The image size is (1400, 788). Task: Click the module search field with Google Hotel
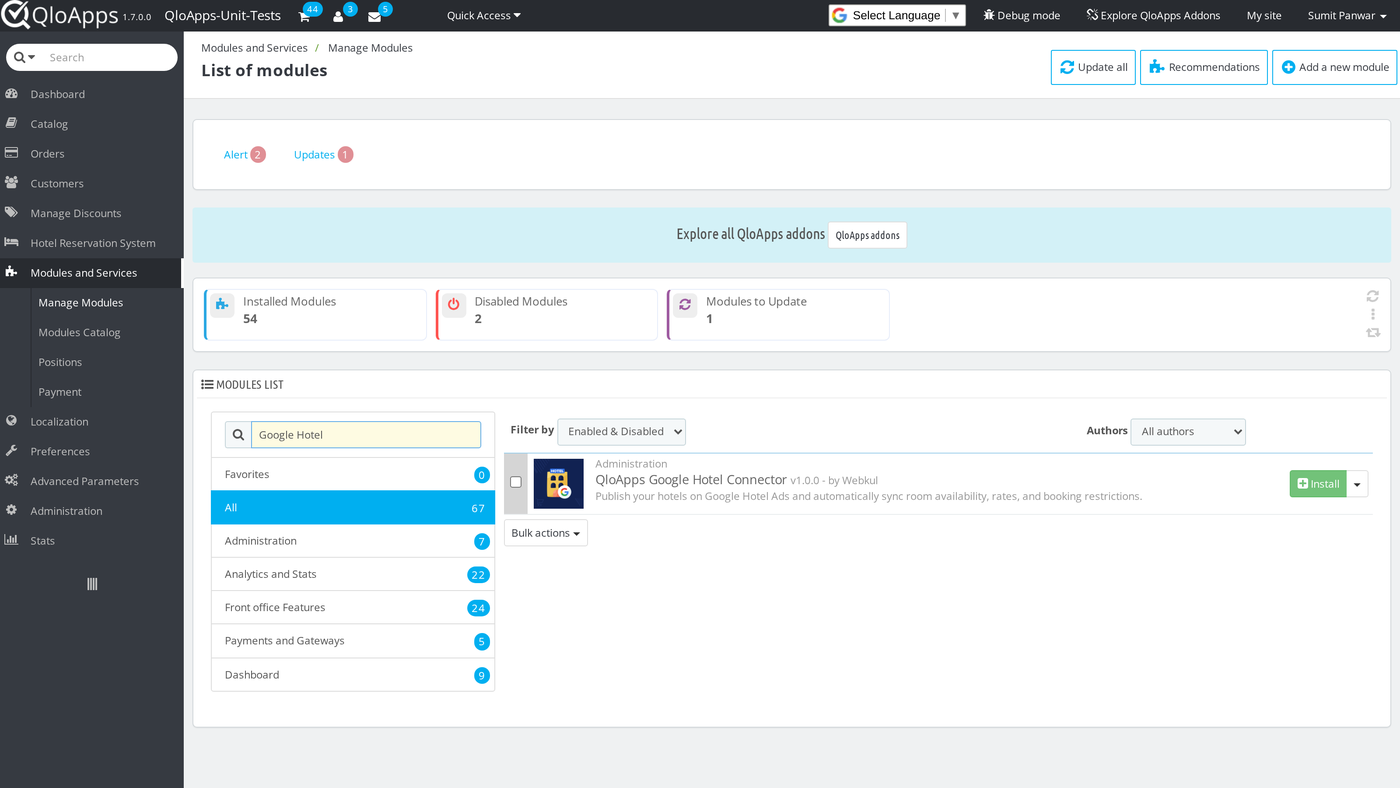[x=366, y=435]
